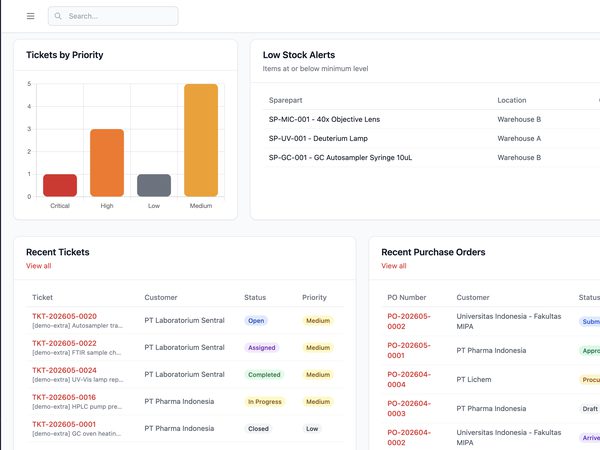The image size is (600, 450).
Task: Select SP-GC-001 - GC Autosampler Syringe 10uL
Action: [x=432, y=158]
